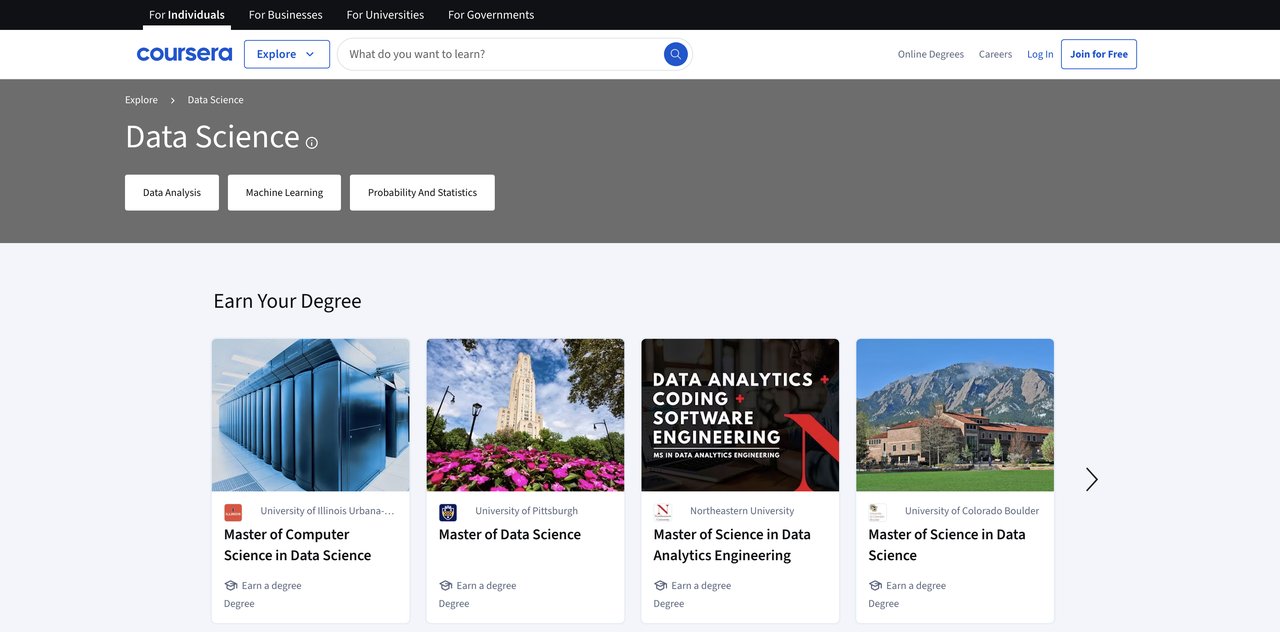Viewport: 1280px width, 632px height.
Task: Click the info icon beside Data Science heading
Action: coord(312,143)
